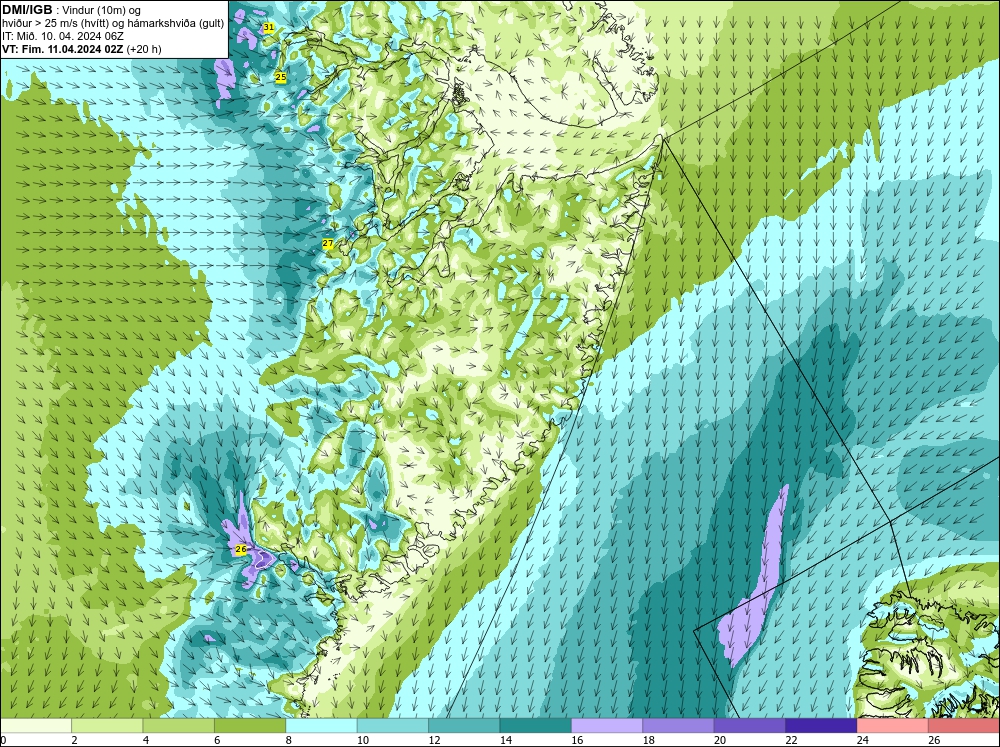1000x747 pixels.
Task: Select the 24–26 m/s pink legend swatch
Action: 893,725
